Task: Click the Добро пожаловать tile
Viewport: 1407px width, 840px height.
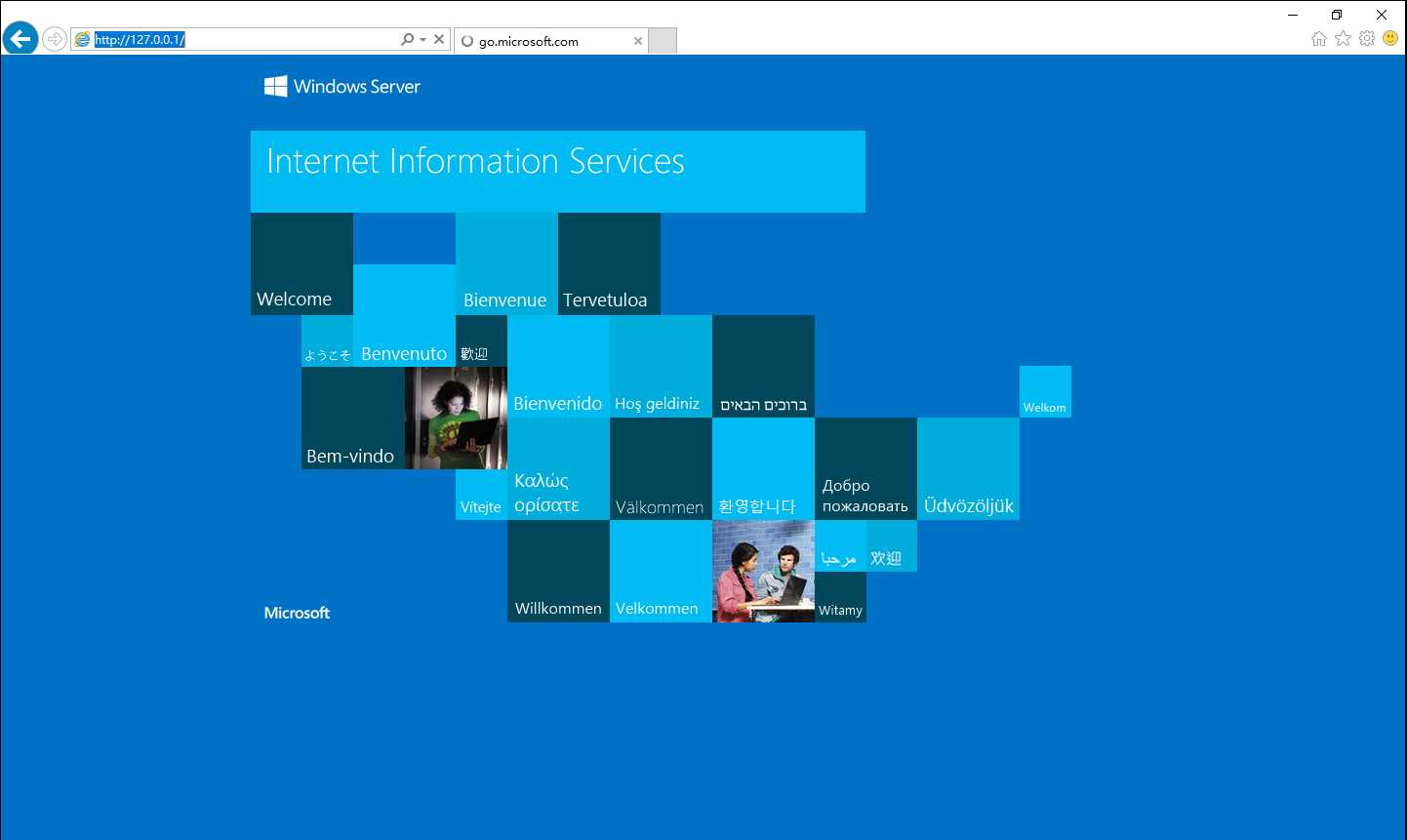Action: click(x=865, y=468)
